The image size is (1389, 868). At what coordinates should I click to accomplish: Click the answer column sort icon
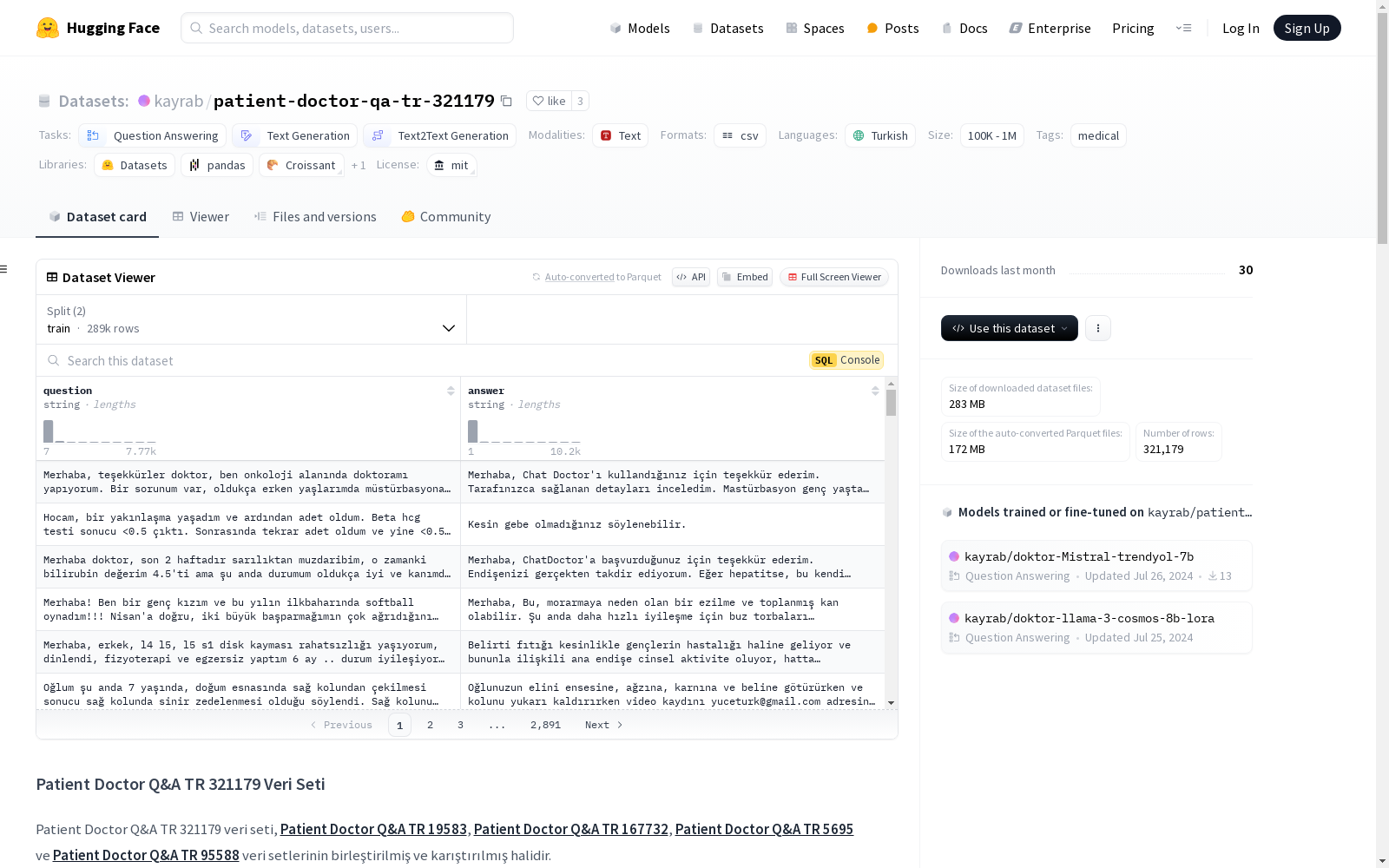pos(875,391)
